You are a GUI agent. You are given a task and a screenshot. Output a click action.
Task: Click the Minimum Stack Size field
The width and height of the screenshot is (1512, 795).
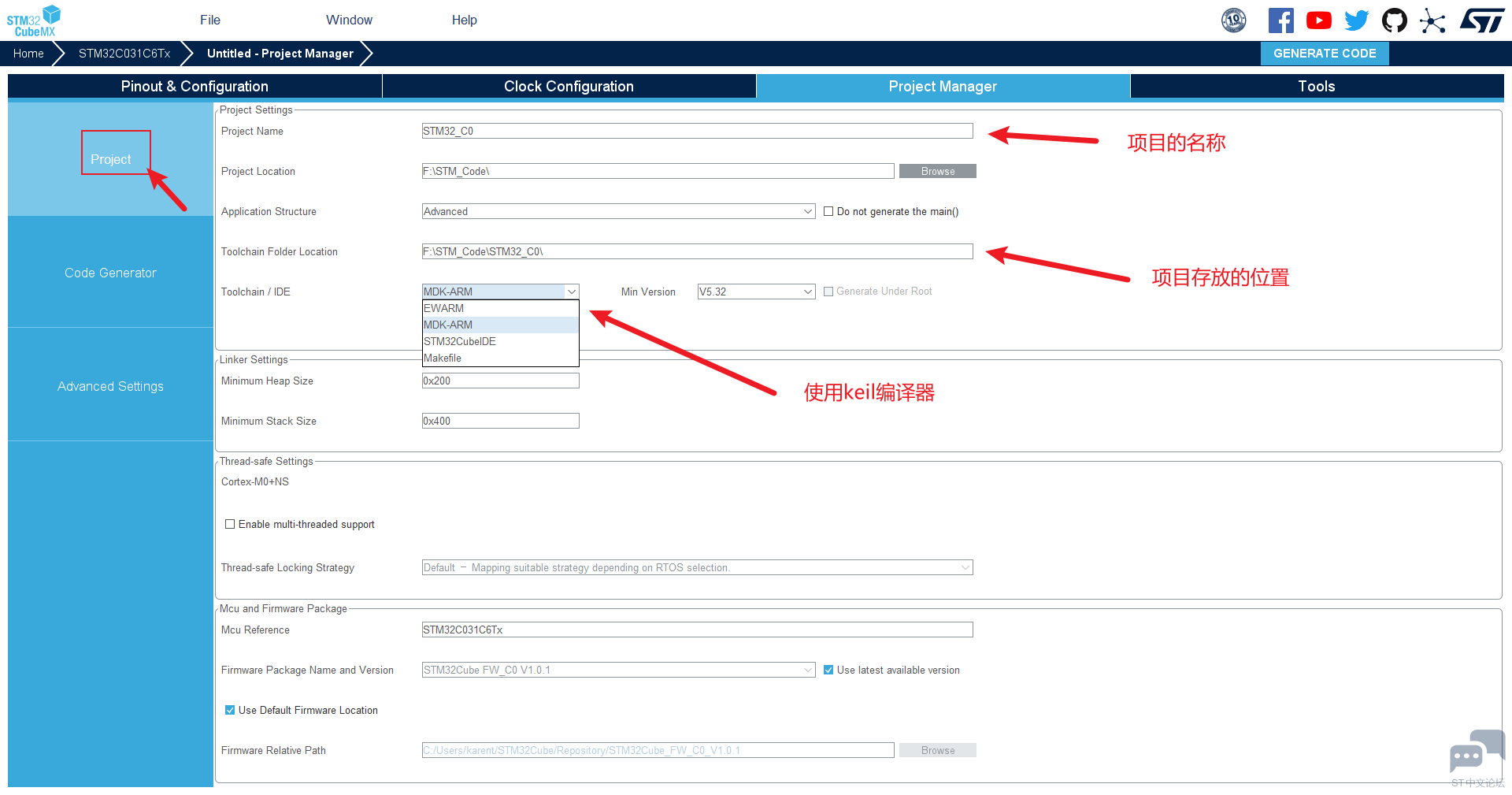coord(500,421)
